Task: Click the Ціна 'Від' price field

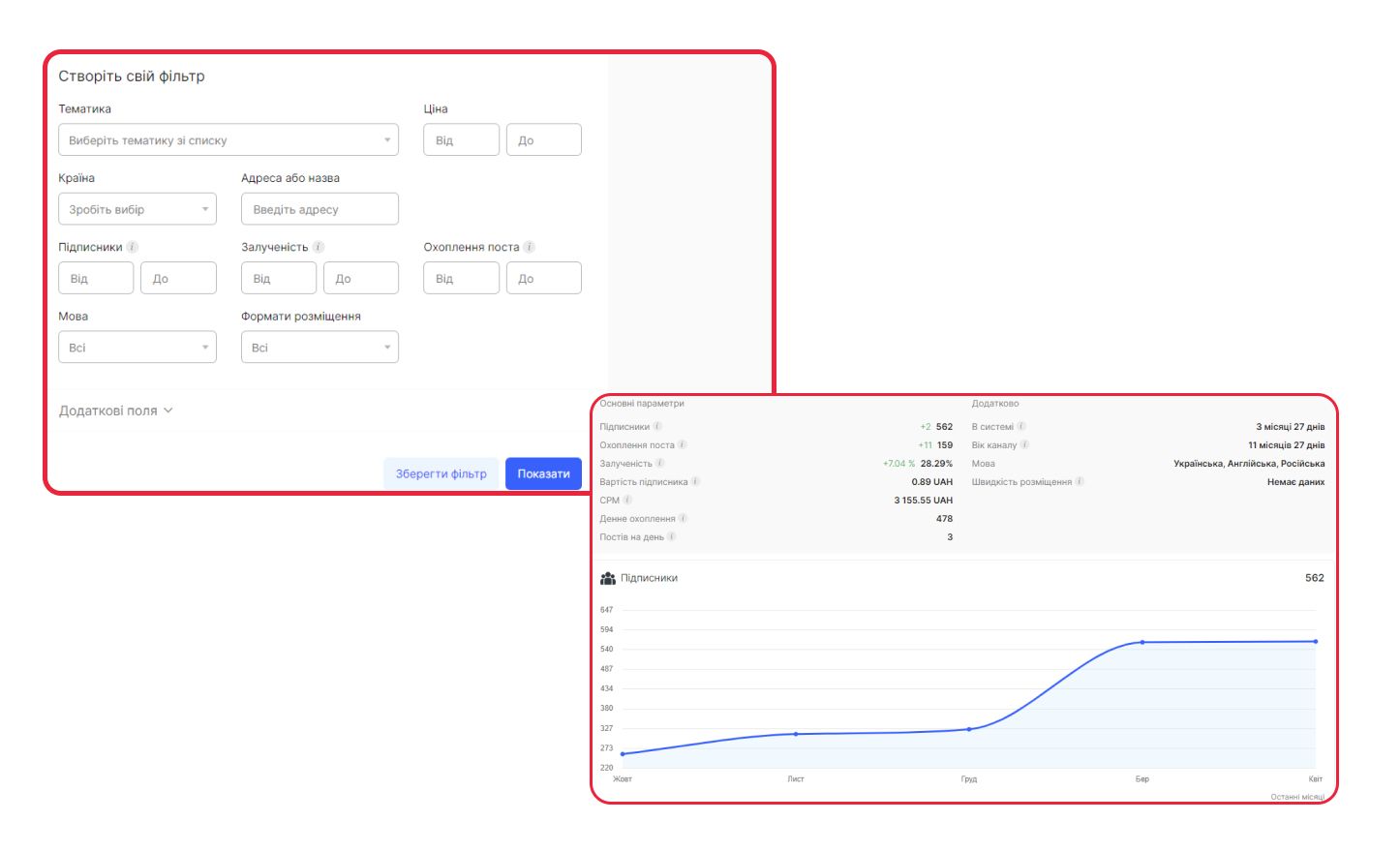Action: [x=461, y=139]
